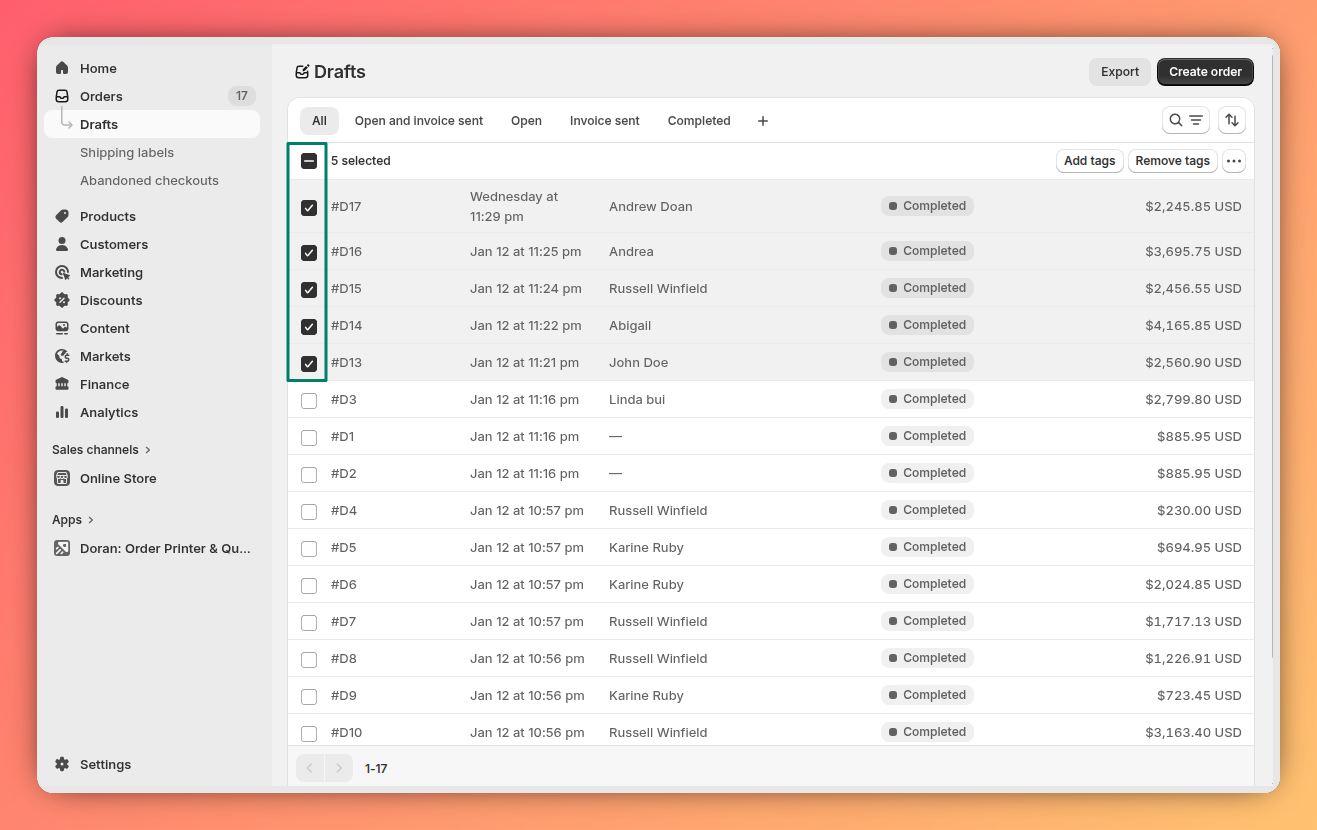Click the $4,165.85 USD total
1317x830 pixels.
click(1193, 325)
